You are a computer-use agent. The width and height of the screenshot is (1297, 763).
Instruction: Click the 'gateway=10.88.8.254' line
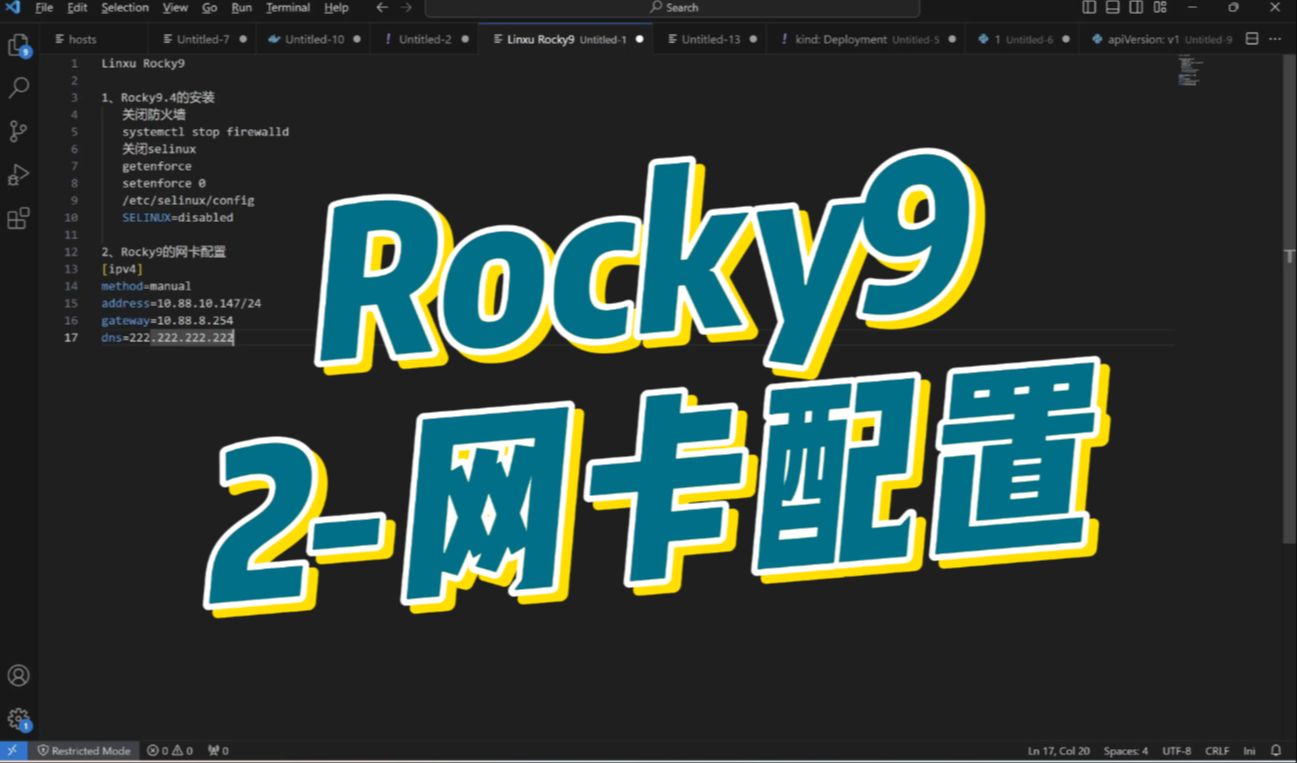[167, 320]
